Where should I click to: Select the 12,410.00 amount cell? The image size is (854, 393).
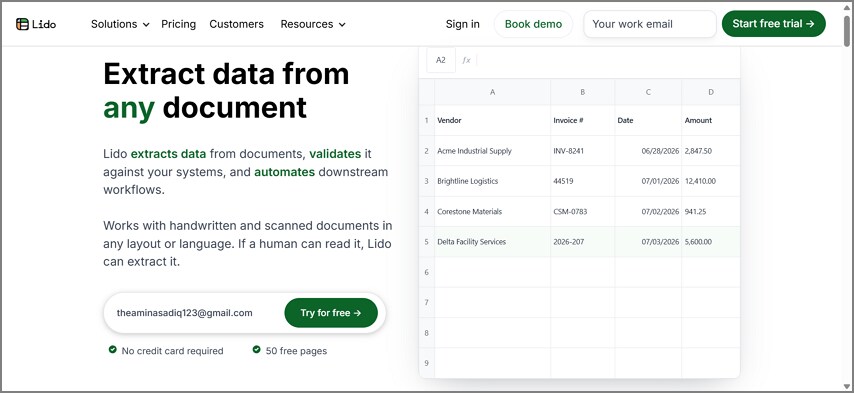click(x=711, y=181)
